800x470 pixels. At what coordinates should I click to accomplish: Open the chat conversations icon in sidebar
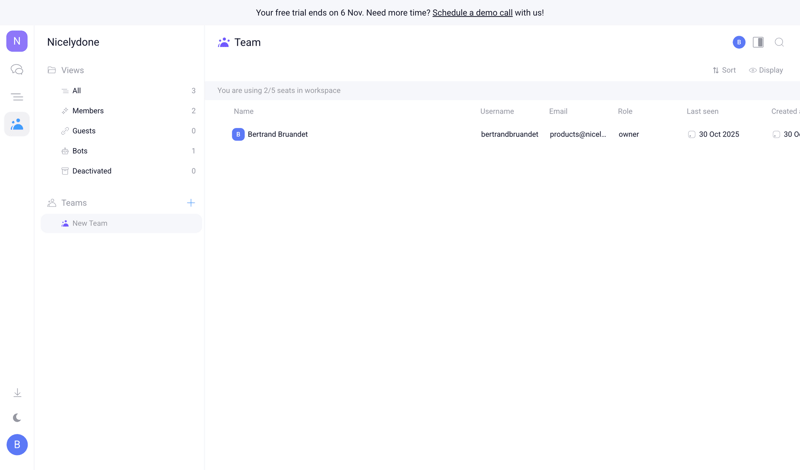click(17, 70)
